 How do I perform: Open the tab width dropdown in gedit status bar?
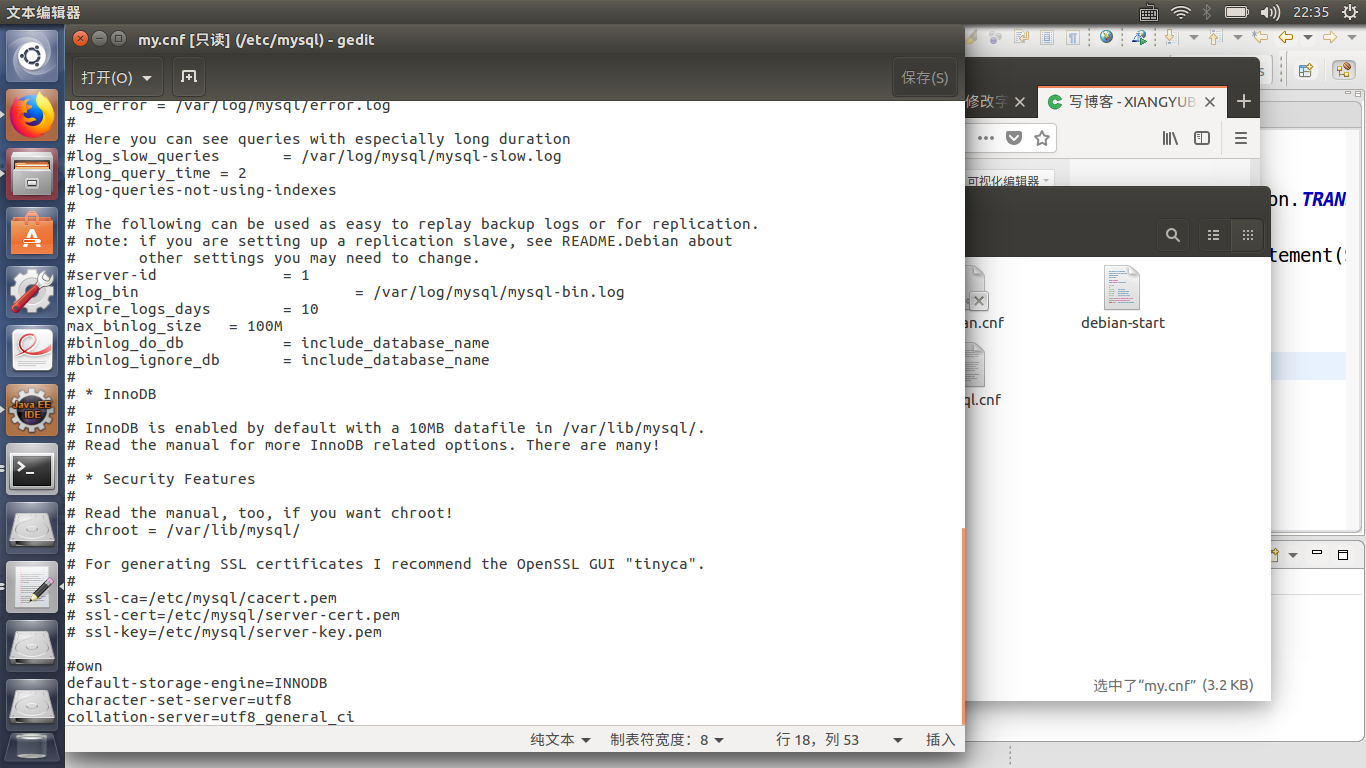pyautogui.click(x=667, y=739)
